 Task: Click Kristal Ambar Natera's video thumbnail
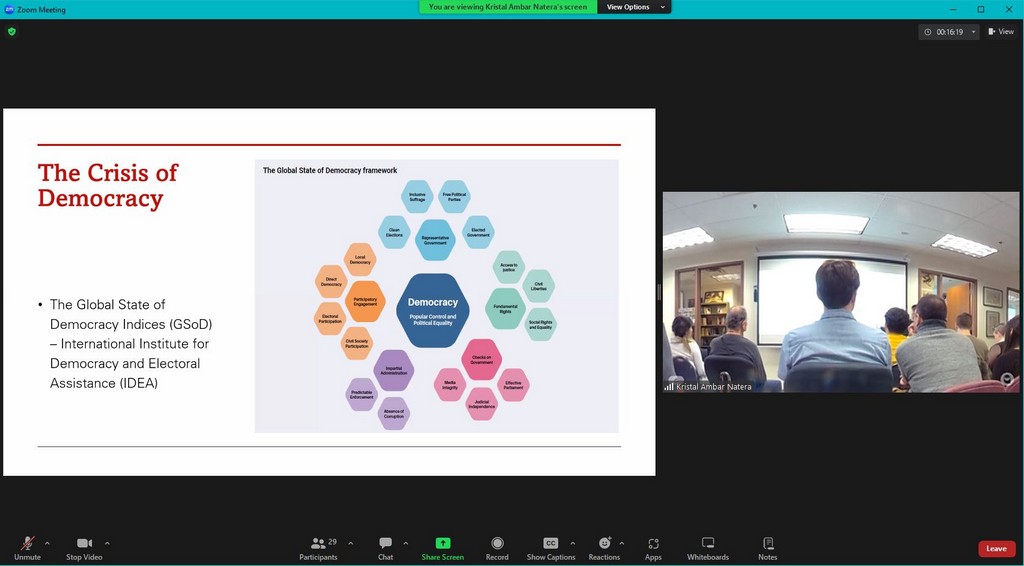pyautogui.click(x=840, y=292)
